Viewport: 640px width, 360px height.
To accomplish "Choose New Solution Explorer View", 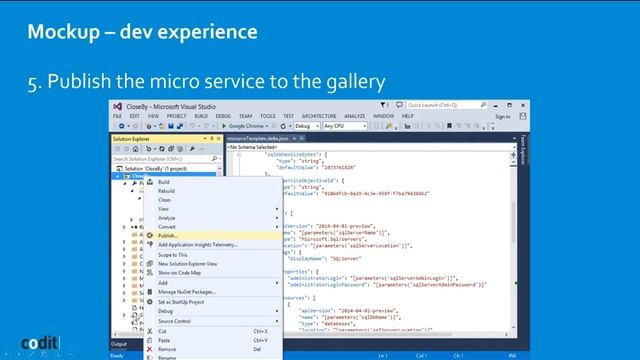I will 213,264.
